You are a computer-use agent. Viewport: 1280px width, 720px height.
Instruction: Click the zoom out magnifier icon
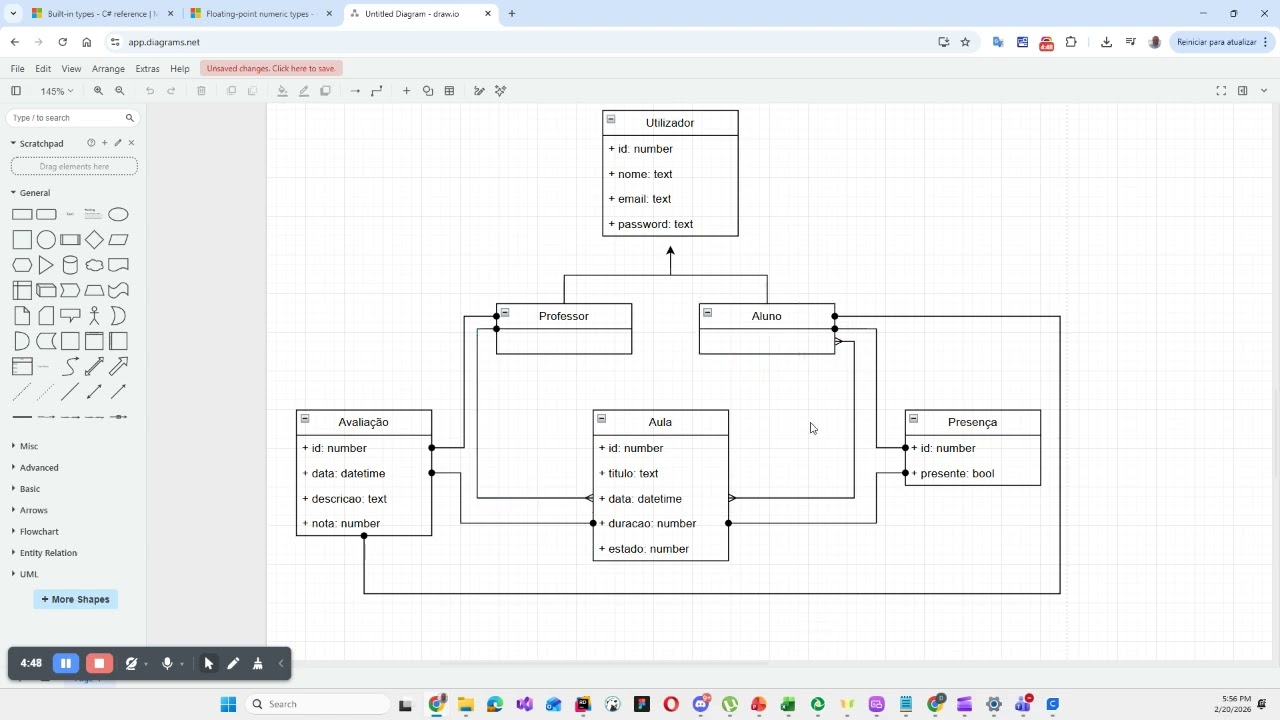point(120,91)
